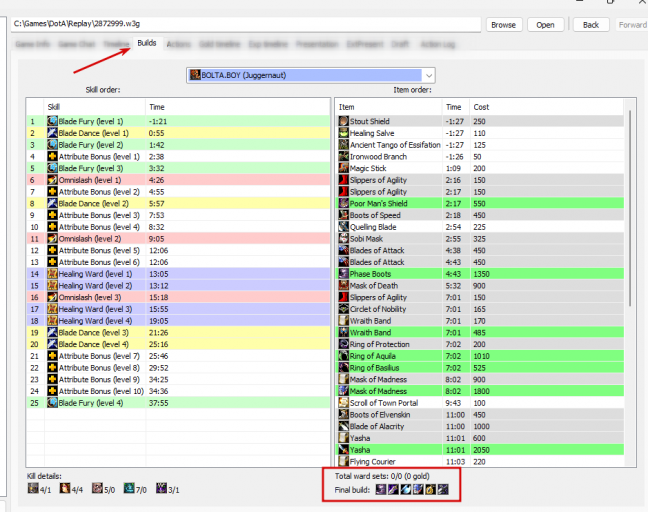
Task: Select the Circlet of Nobility row
Action: [x=480, y=309]
